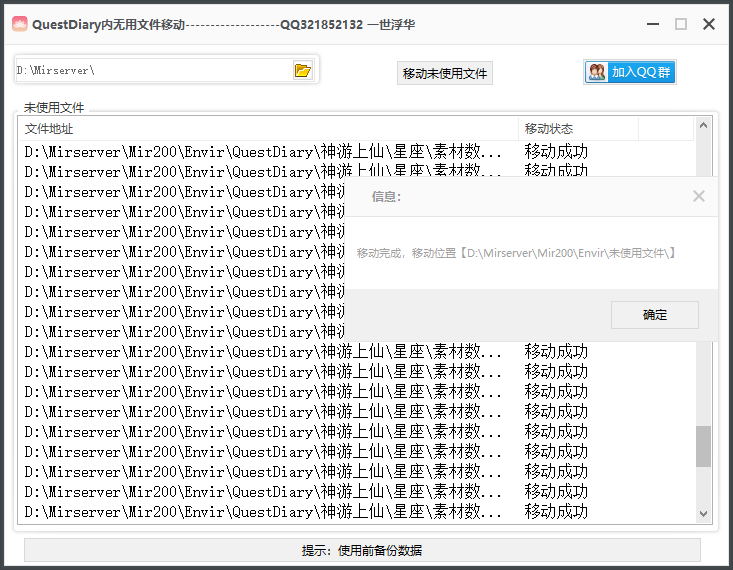The image size is (733, 570).
Task: Open the folder browse icon beside path field
Action: 302,71
